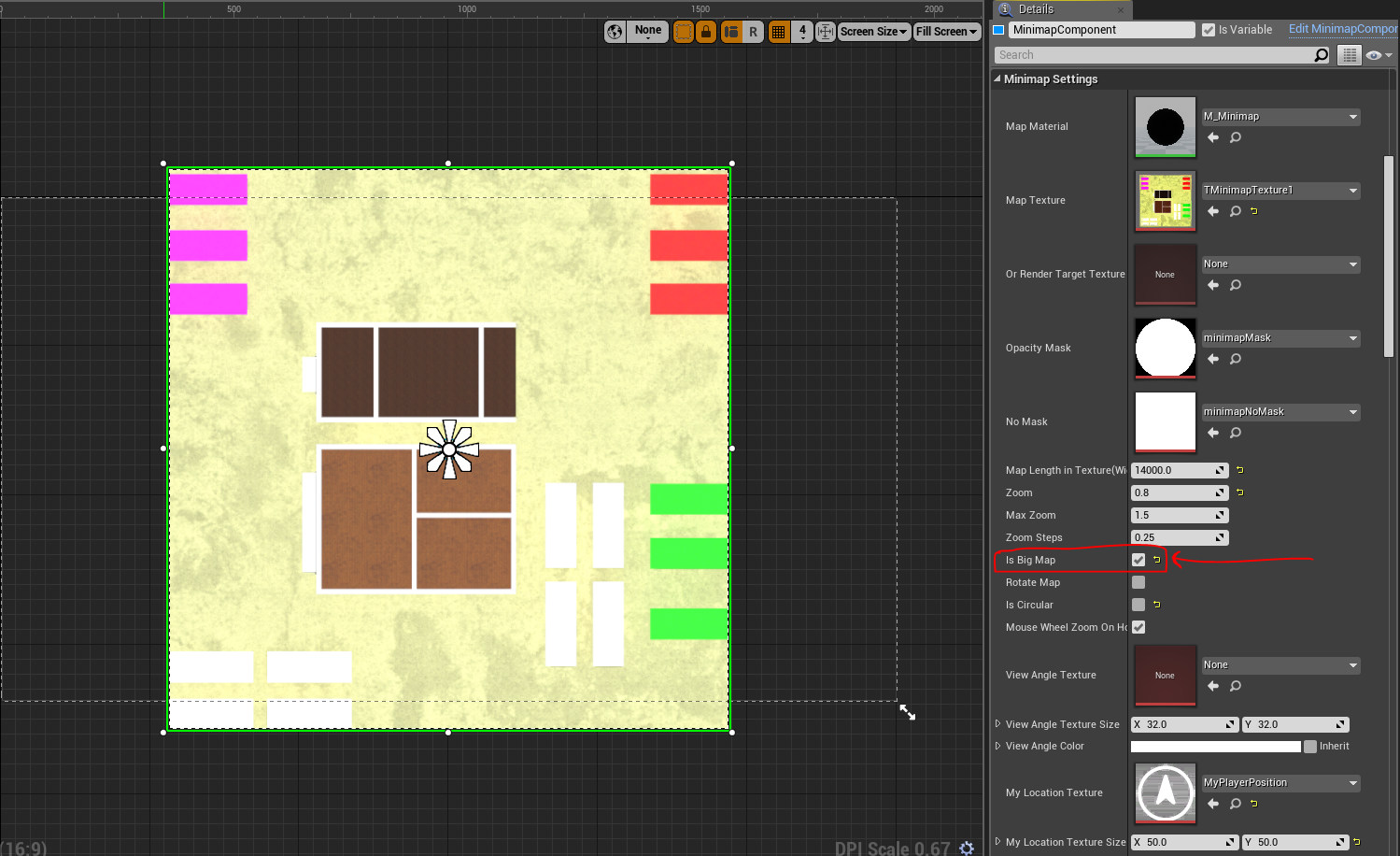This screenshot has height=856, width=1400.
Task: Open the Screen Size dropdown
Action: tap(872, 31)
